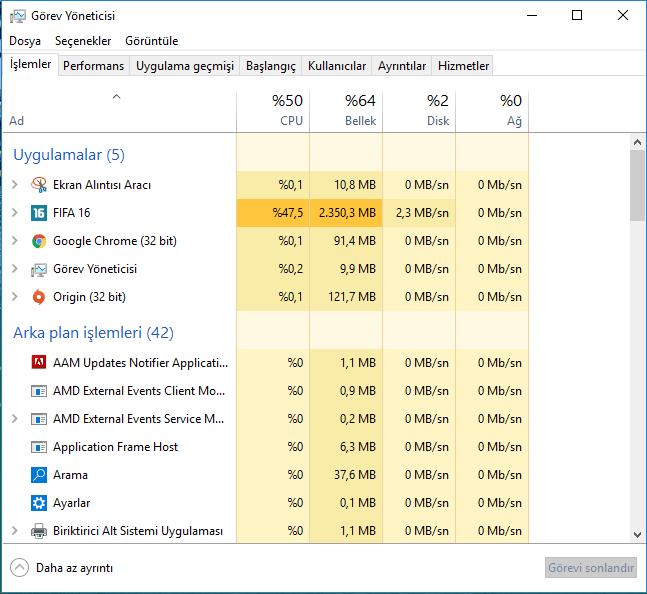Click the scrollbar up arrow

pos(637,142)
